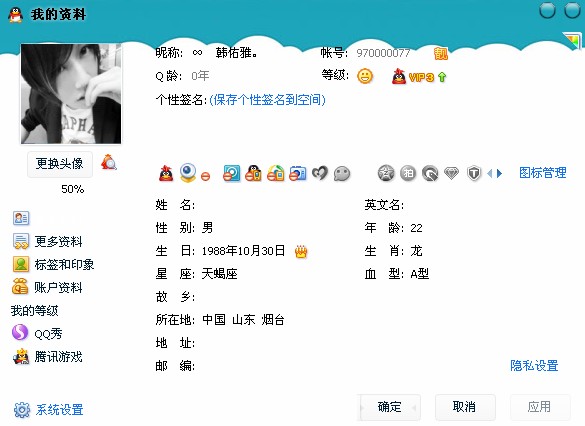Open the 隐私设置 link
585x426 pixels.
pos(534,365)
